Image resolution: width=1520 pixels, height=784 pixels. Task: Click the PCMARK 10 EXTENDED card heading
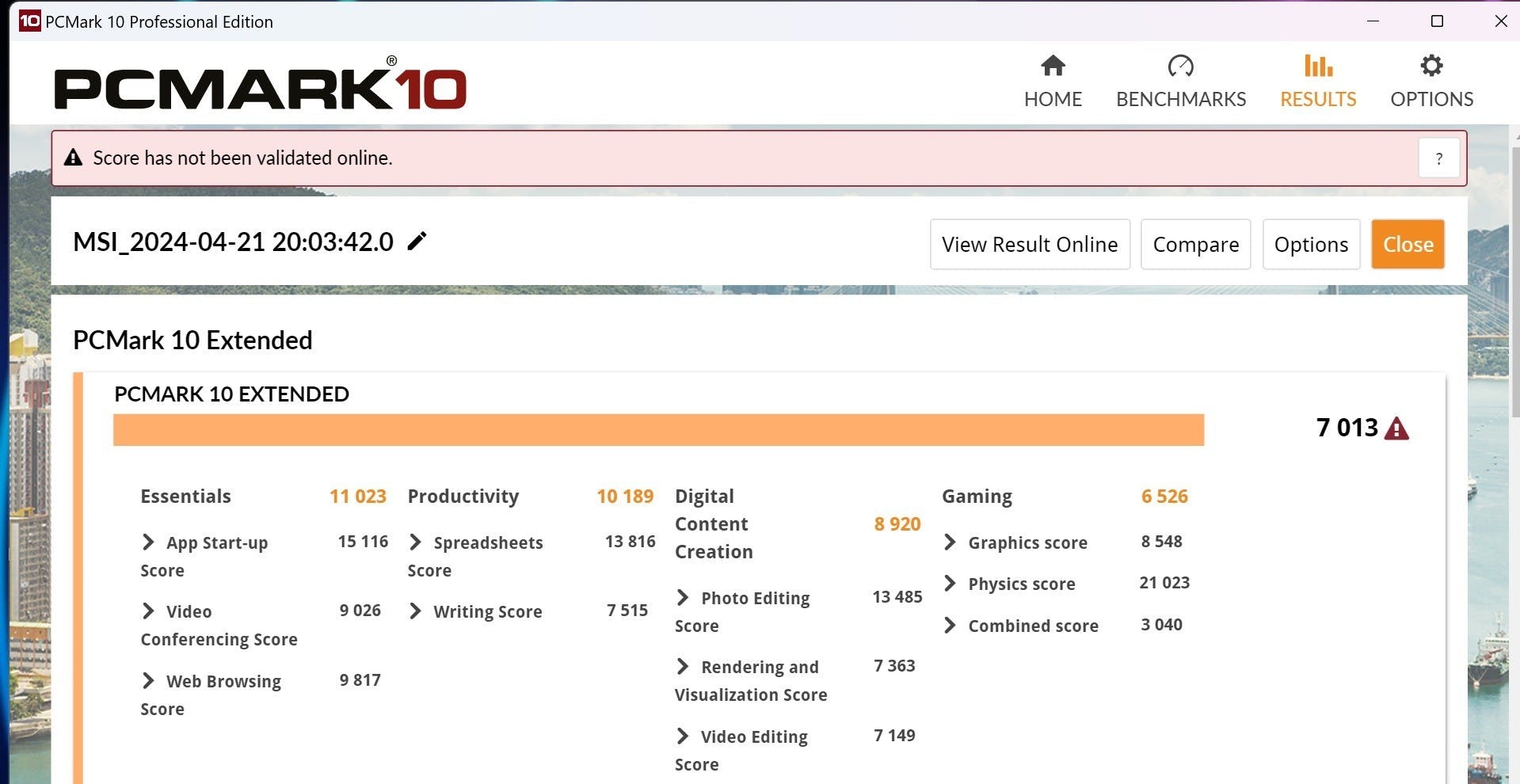(x=231, y=394)
